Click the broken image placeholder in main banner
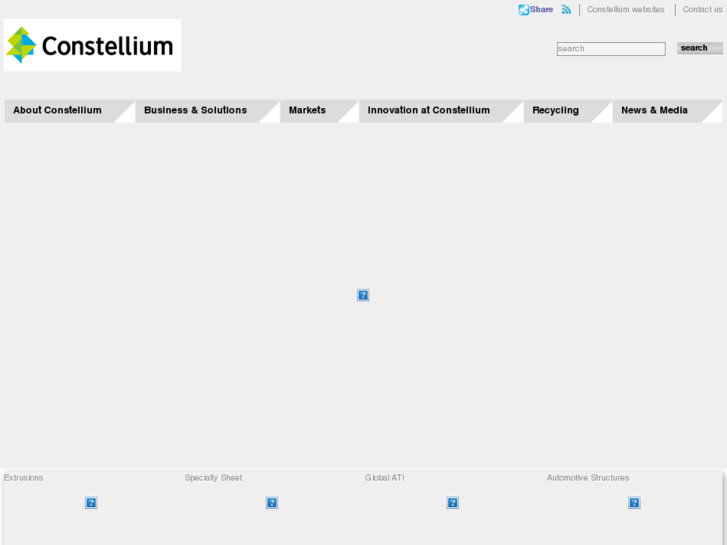 tap(363, 295)
